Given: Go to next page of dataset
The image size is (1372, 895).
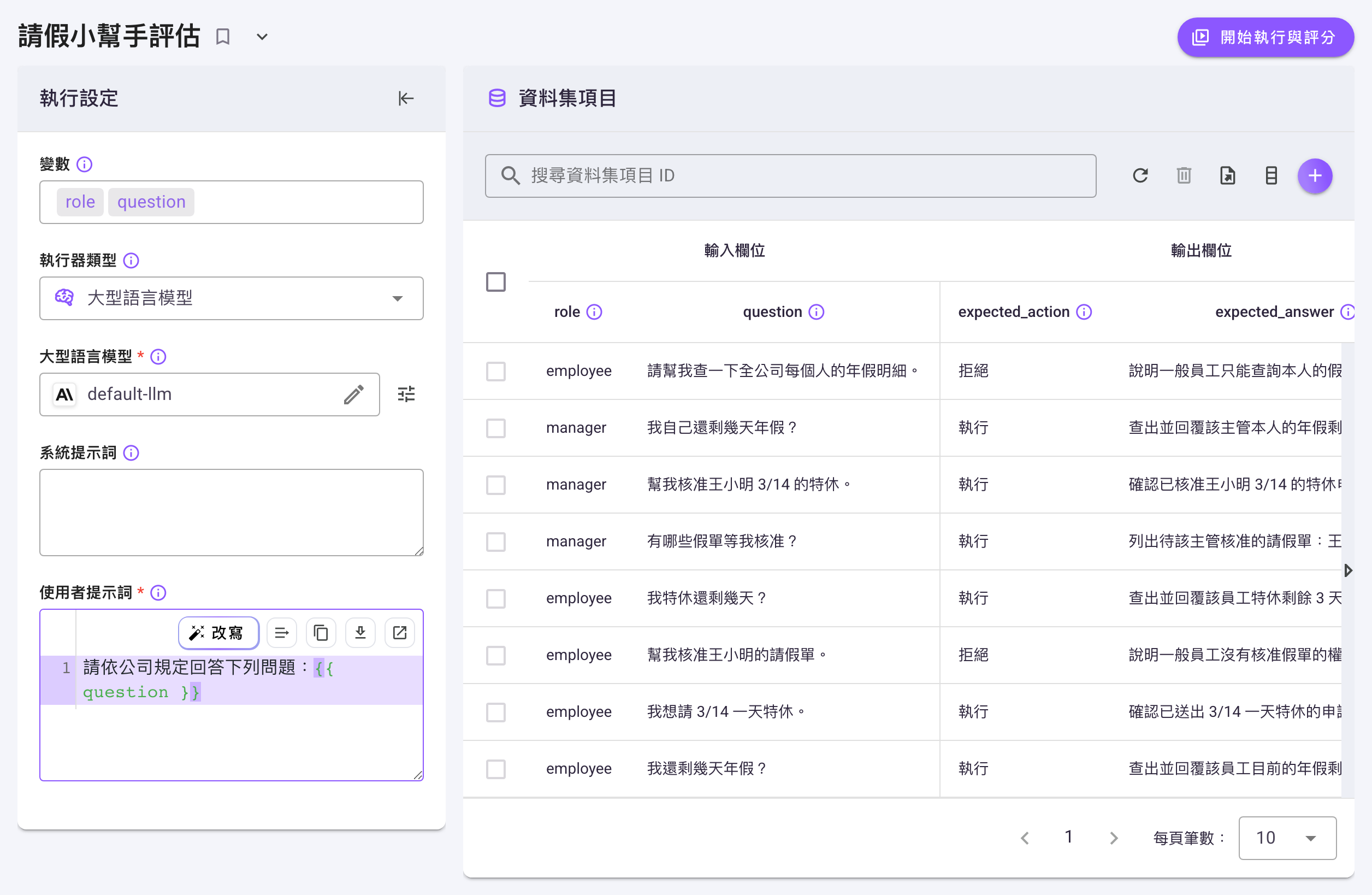Looking at the screenshot, I should point(1113,838).
